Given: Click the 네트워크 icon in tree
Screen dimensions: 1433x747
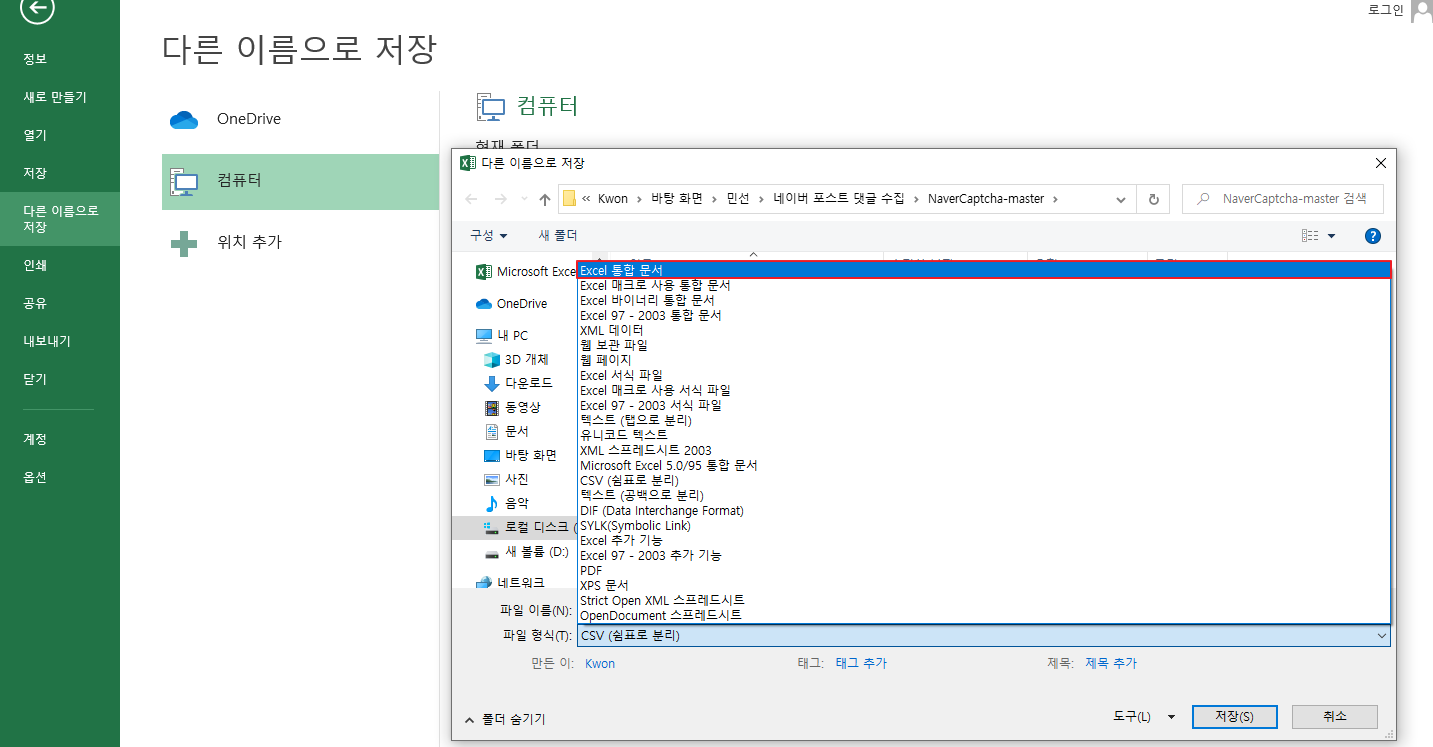Looking at the screenshot, I should [484, 583].
